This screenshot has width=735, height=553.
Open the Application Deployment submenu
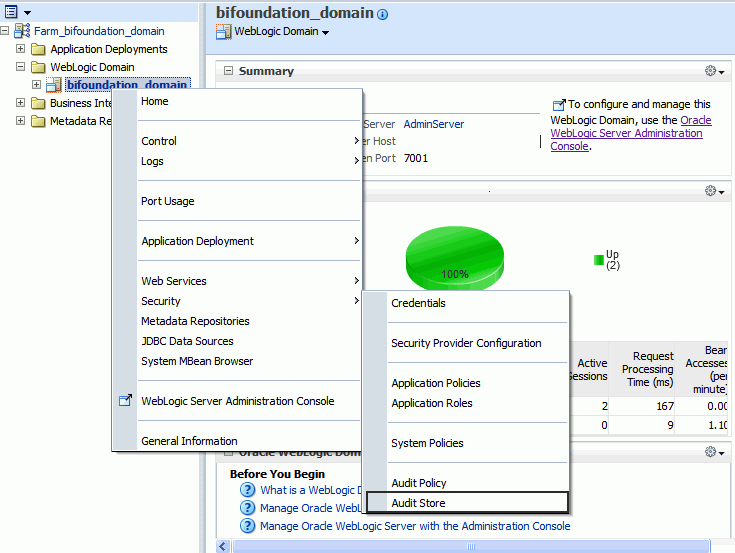click(x=249, y=241)
